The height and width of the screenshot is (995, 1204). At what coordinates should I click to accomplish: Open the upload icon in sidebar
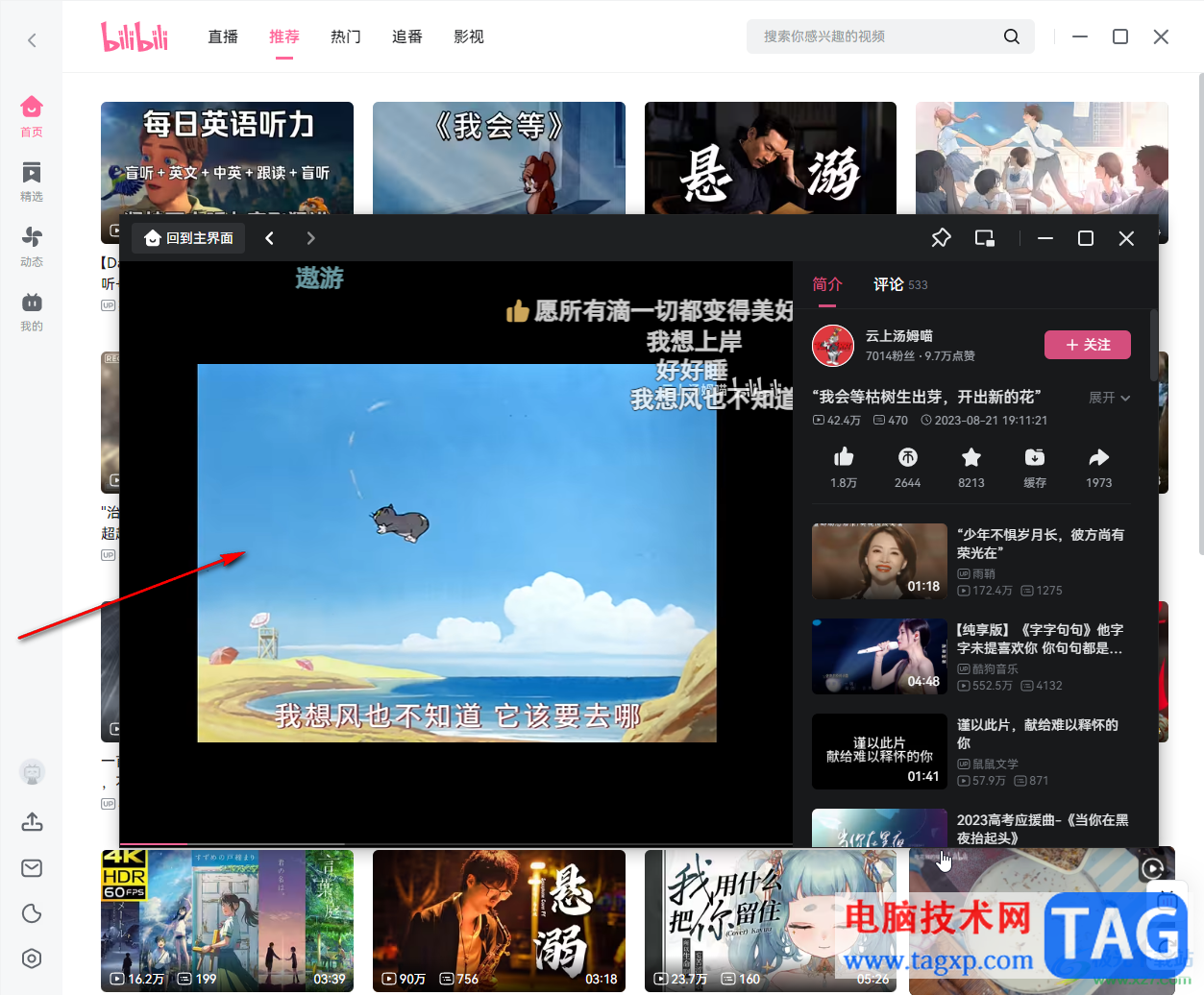pyautogui.click(x=32, y=822)
